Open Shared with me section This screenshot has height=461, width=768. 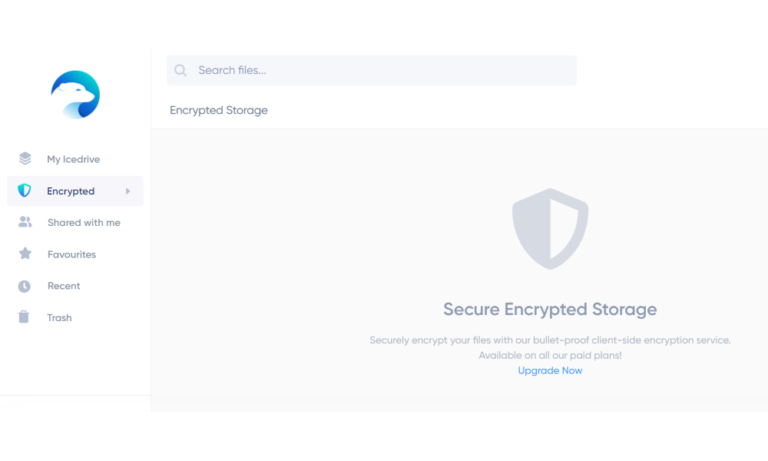(75, 222)
